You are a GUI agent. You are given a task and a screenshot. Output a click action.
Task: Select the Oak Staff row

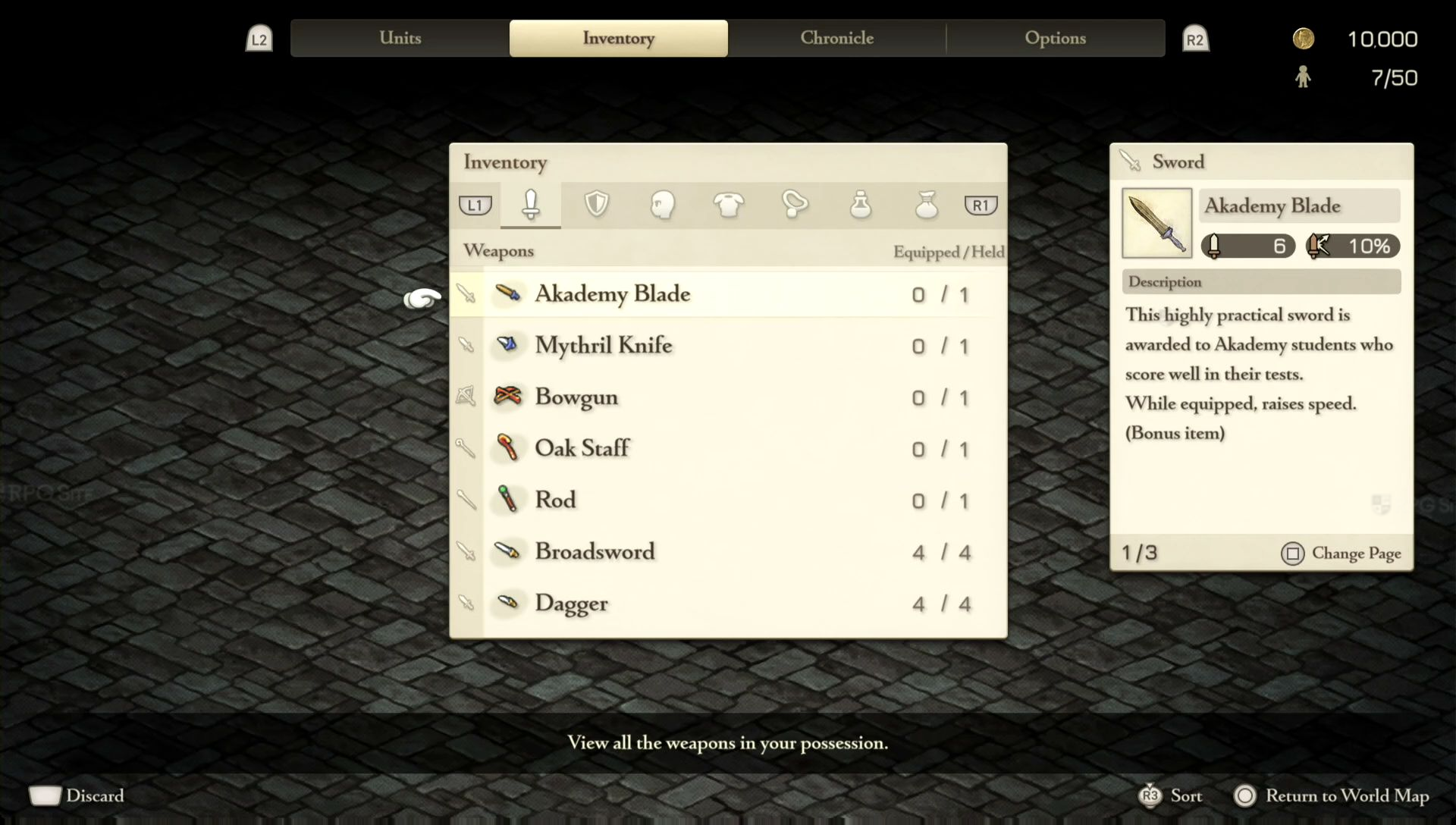point(729,448)
